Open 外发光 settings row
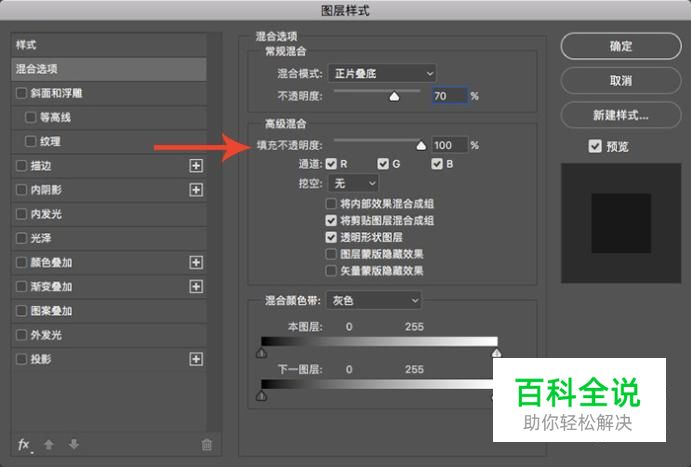 coord(109,335)
